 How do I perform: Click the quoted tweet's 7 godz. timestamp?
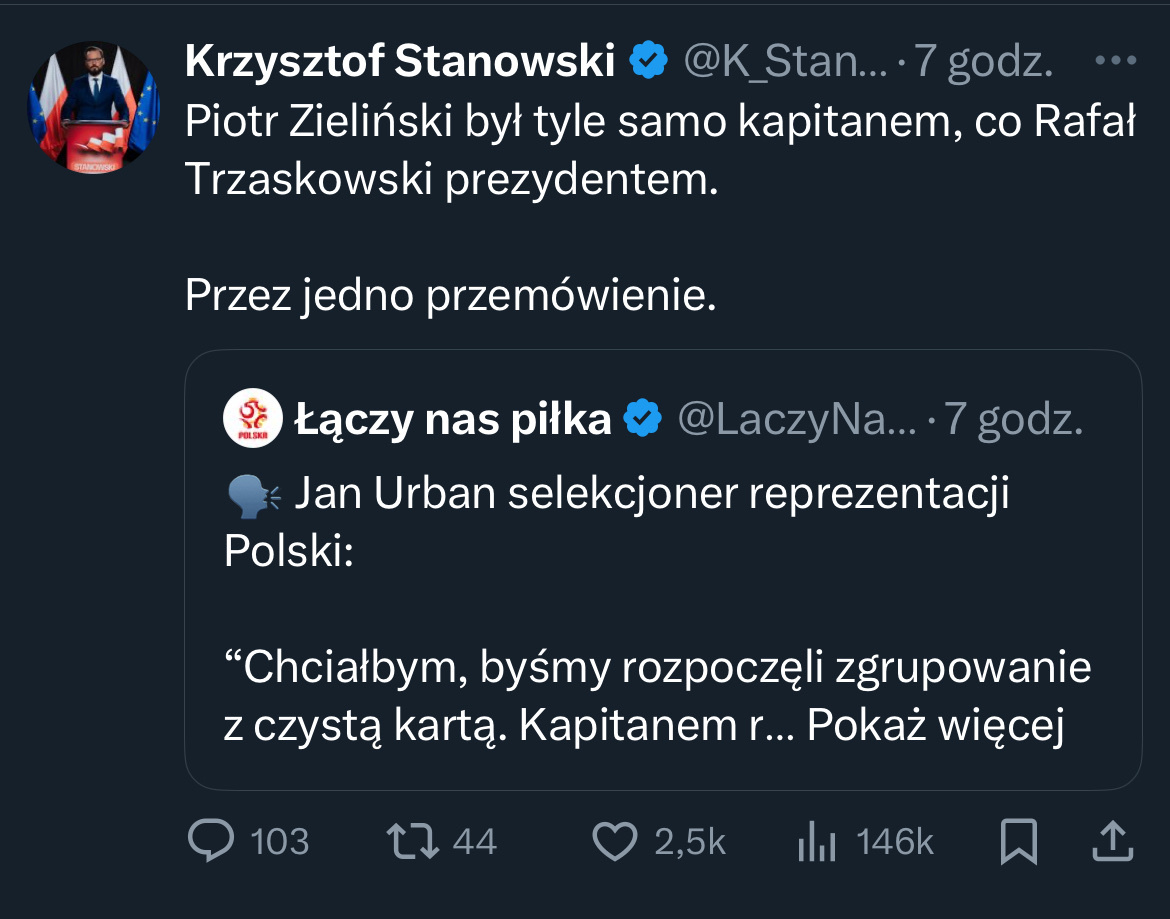pos(1014,420)
